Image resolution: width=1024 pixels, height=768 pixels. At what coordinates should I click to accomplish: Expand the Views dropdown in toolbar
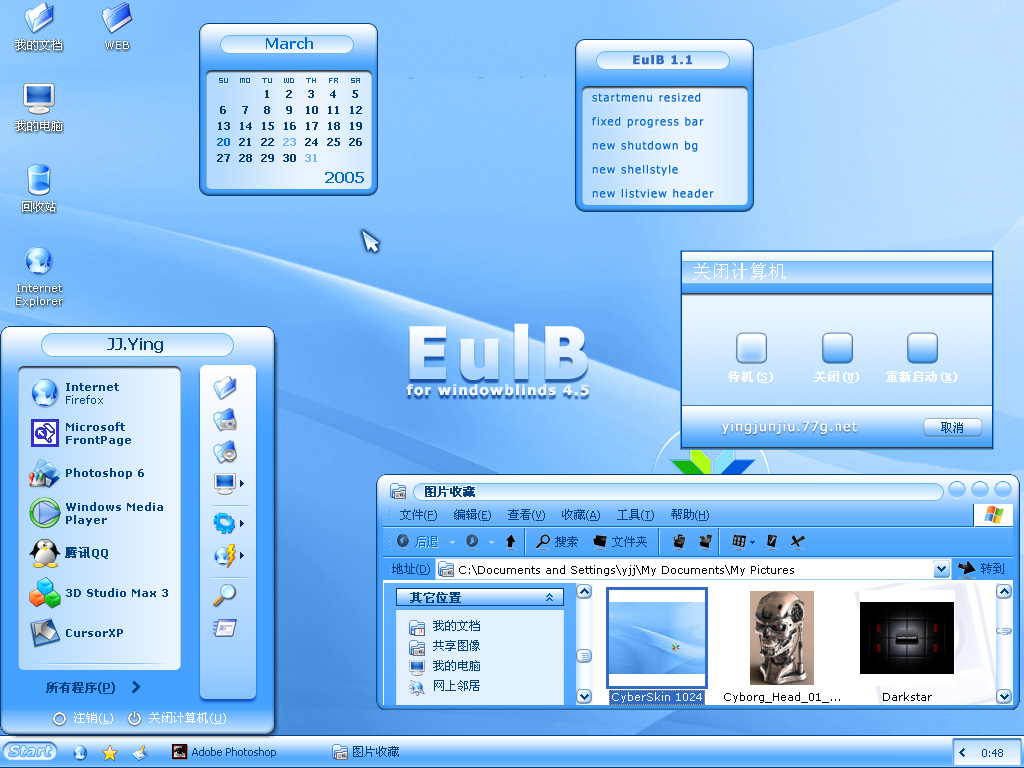[743, 541]
